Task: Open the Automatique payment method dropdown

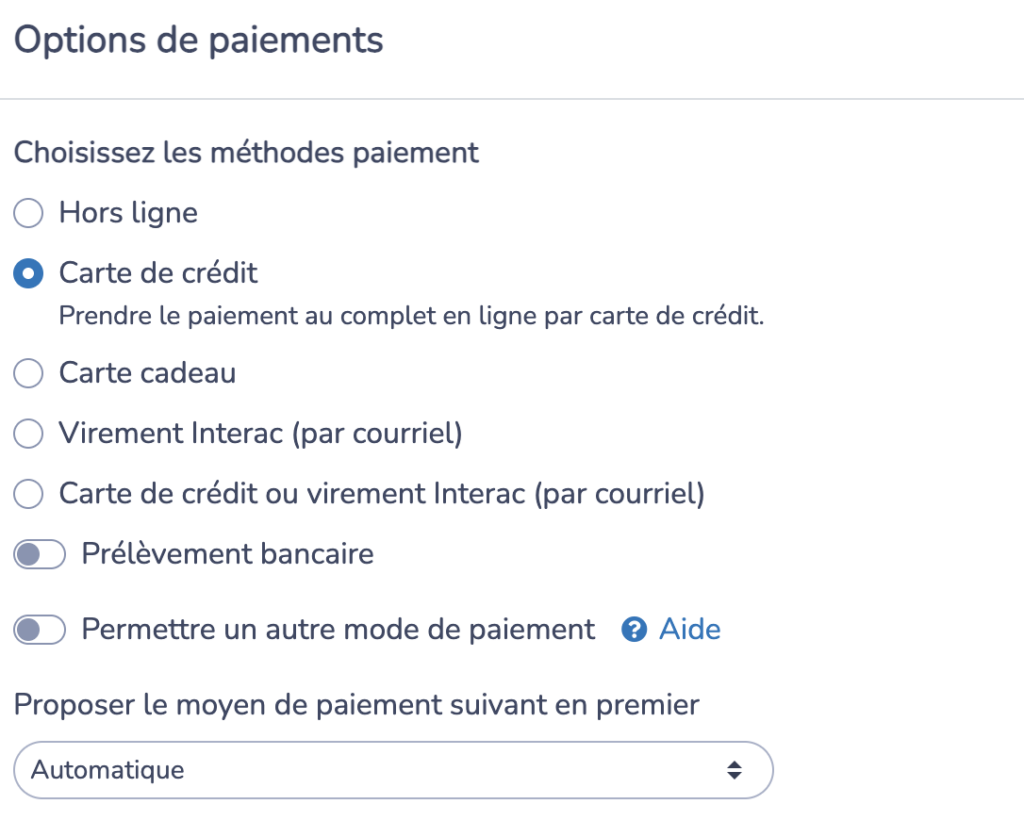Action: tap(393, 770)
